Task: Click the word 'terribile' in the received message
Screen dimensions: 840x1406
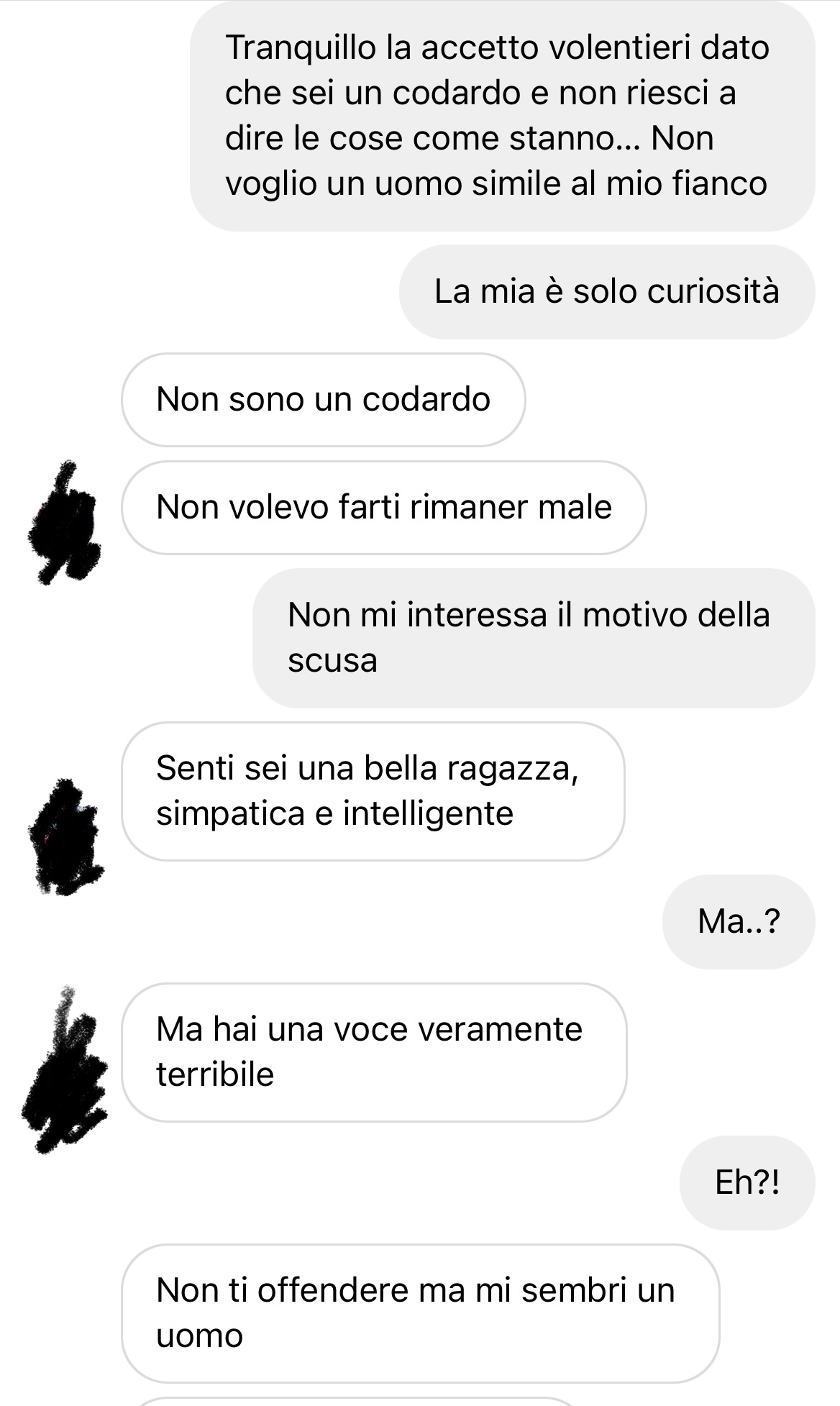Action: (215, 1074)
